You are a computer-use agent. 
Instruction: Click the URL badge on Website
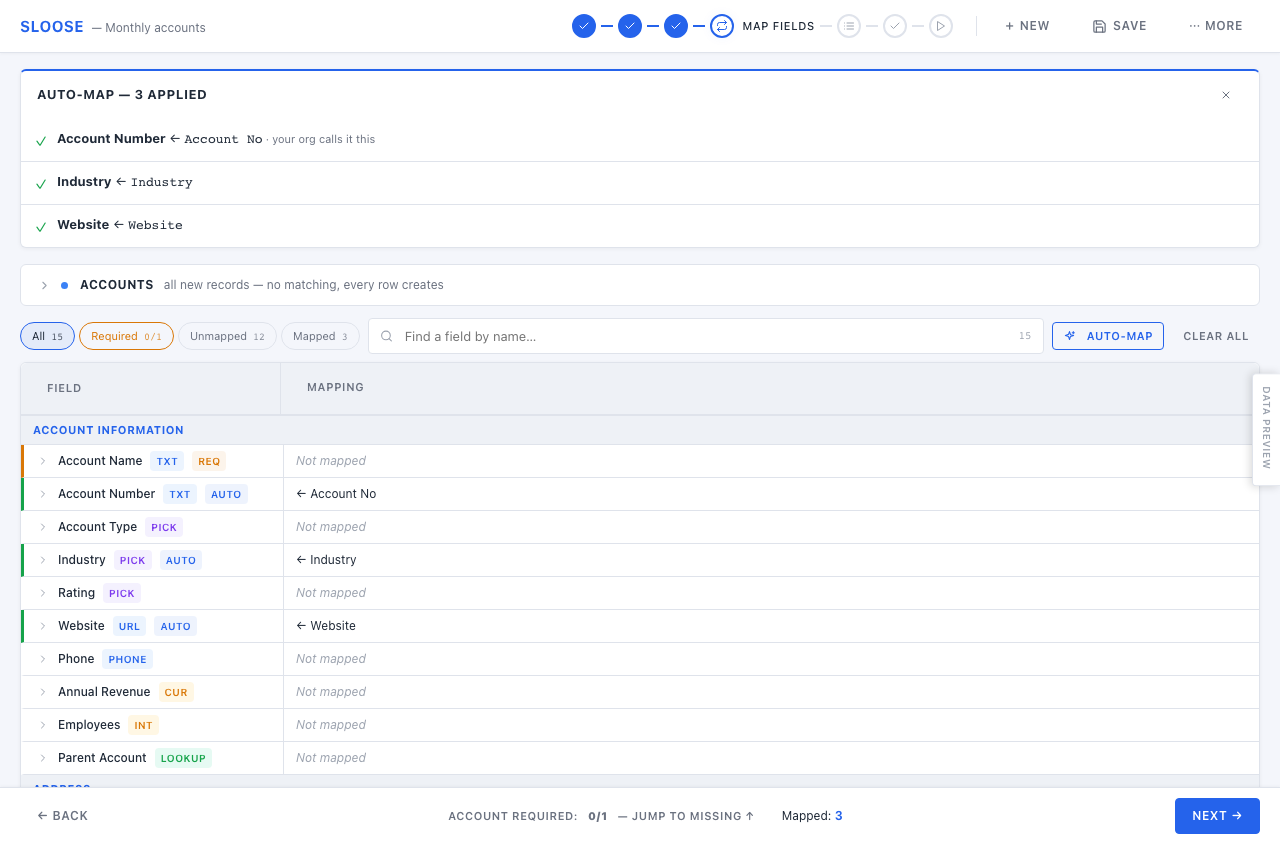click(129, 626)
